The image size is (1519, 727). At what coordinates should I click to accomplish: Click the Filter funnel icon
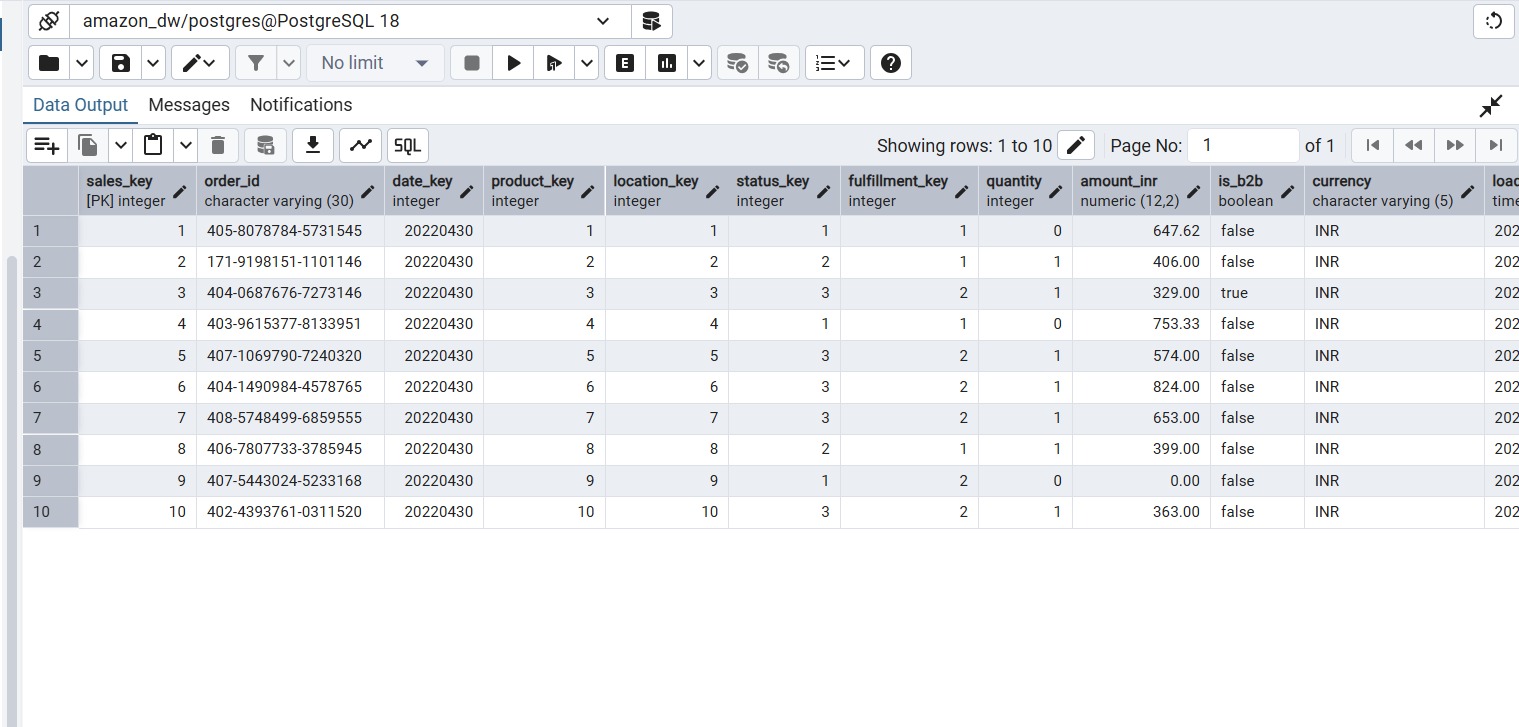coord(256,63)
